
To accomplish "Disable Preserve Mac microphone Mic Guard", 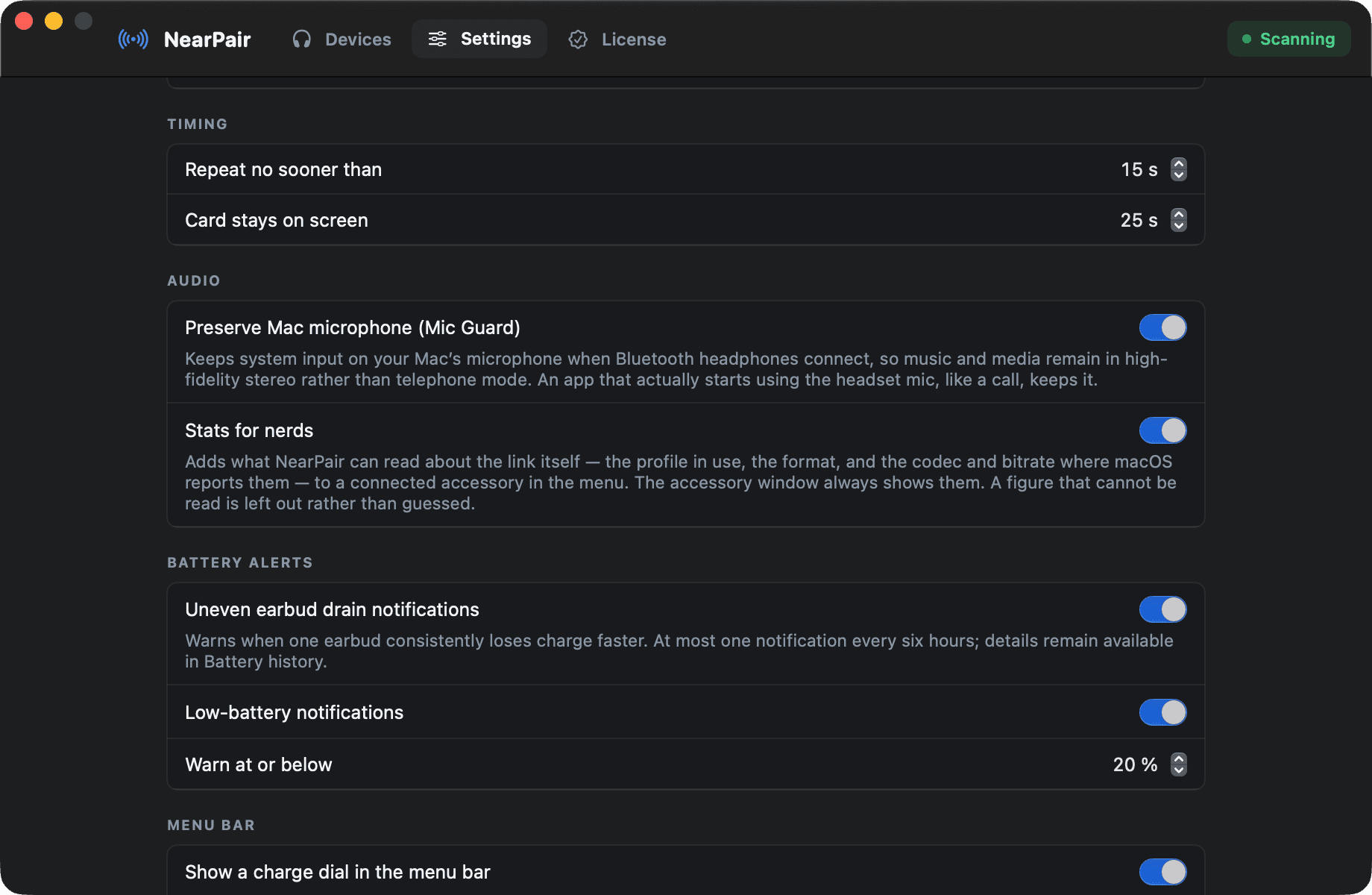I will [x=1162, y=327].
